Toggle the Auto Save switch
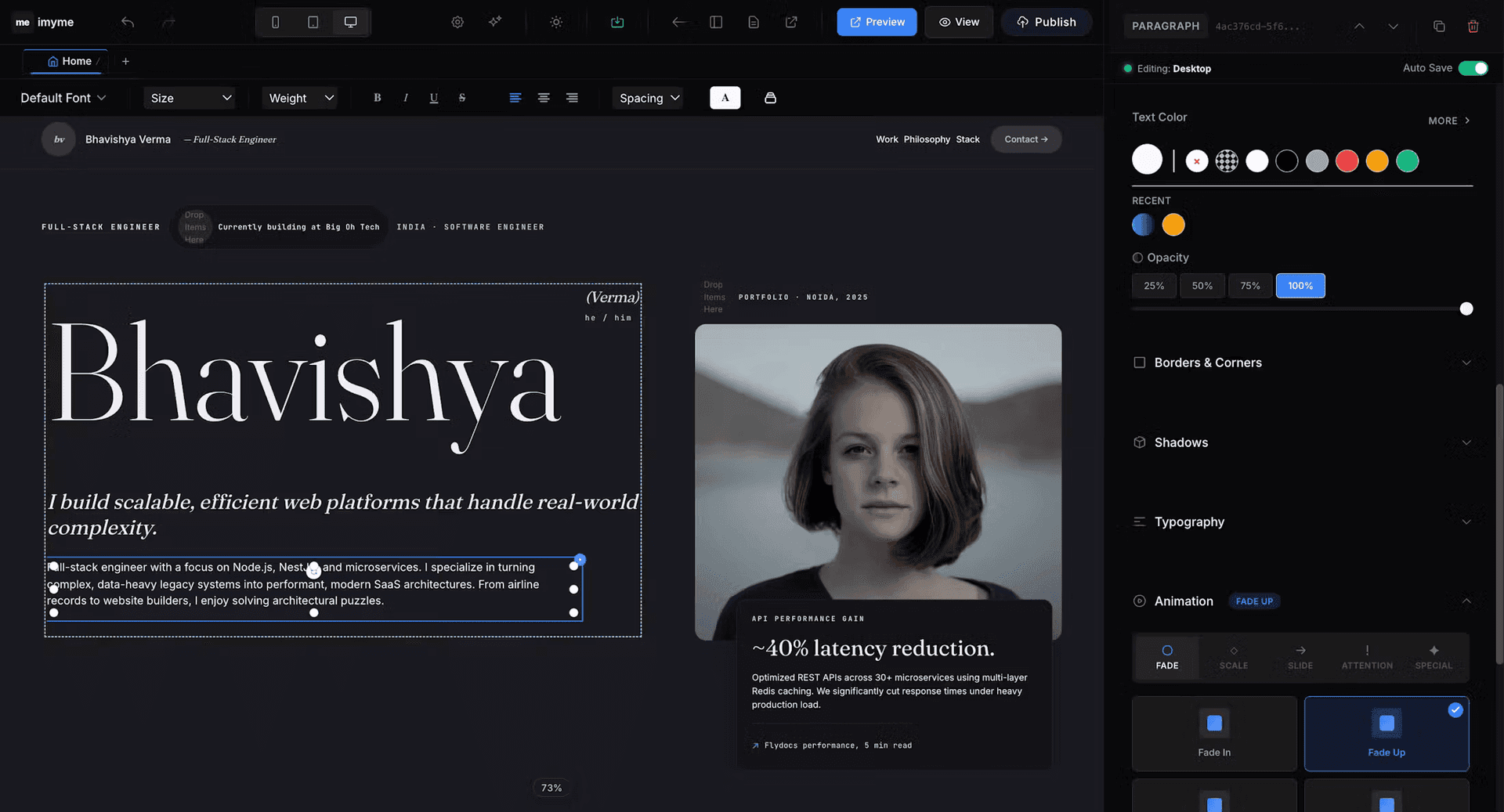Screen dimensions: 1504x812 (1473, 68)
